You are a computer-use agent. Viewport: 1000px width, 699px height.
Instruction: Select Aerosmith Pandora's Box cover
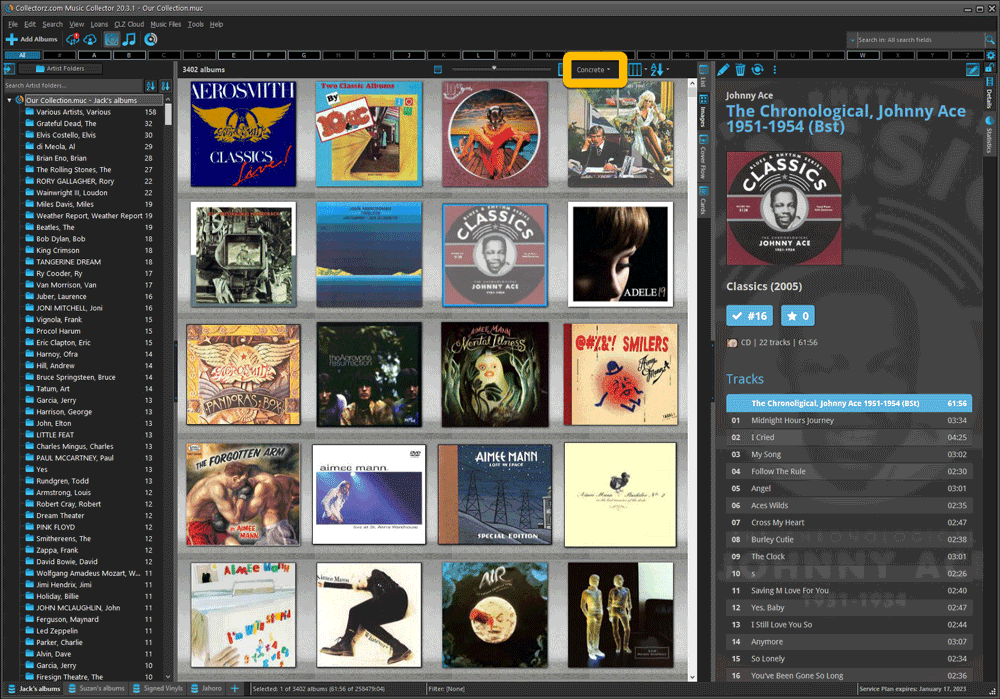[243, 374]
